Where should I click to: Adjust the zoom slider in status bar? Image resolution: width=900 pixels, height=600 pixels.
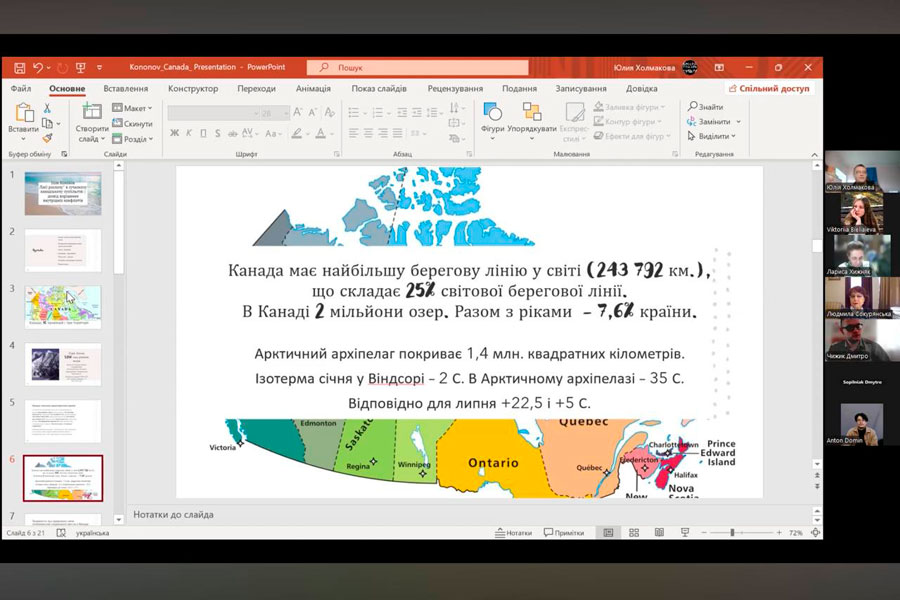pyautogui.click(x=732, y=533)
